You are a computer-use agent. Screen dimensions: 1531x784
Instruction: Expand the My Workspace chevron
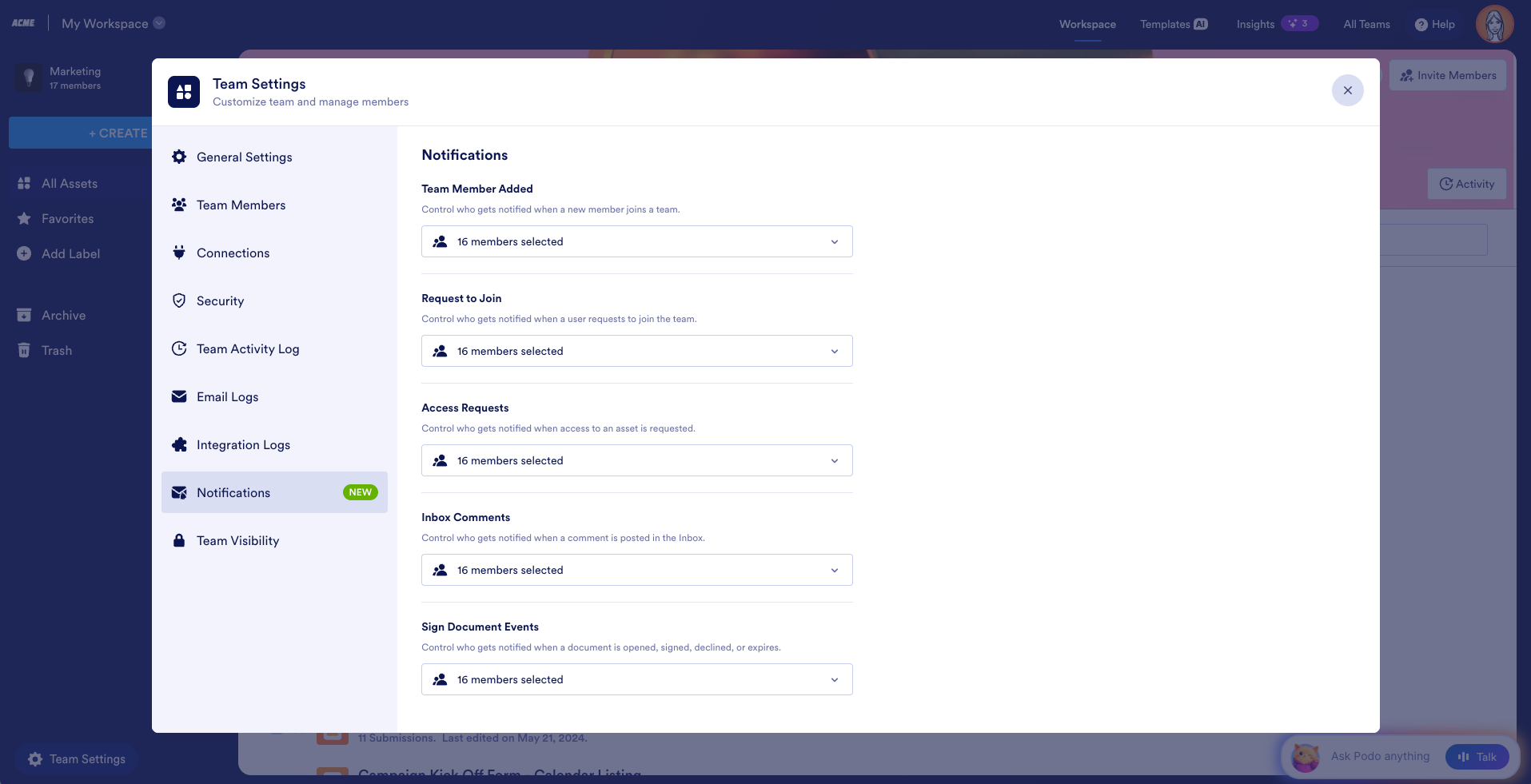(x=159, y=23)
